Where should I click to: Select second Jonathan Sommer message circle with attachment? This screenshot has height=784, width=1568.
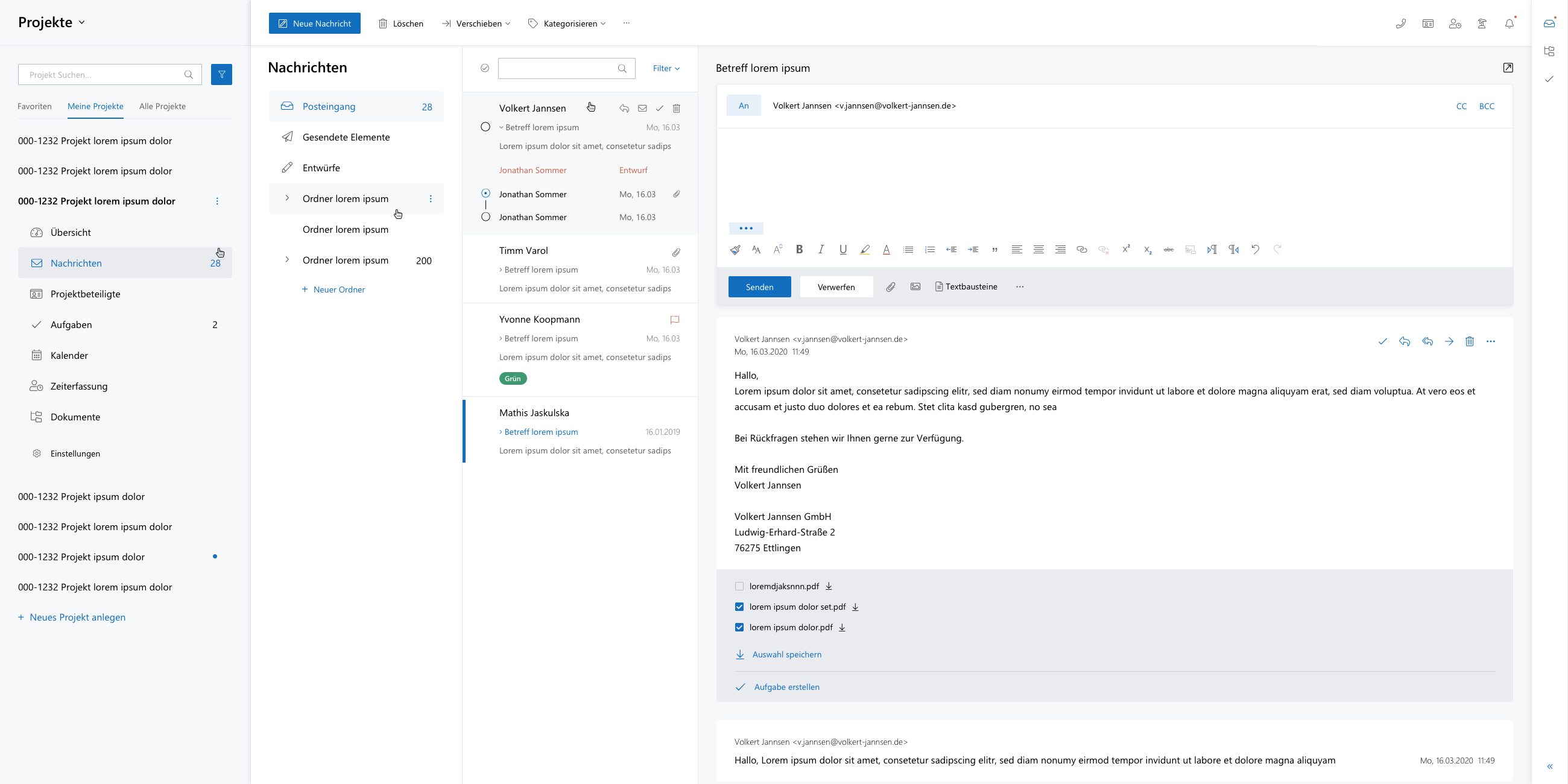coord(485,193)
